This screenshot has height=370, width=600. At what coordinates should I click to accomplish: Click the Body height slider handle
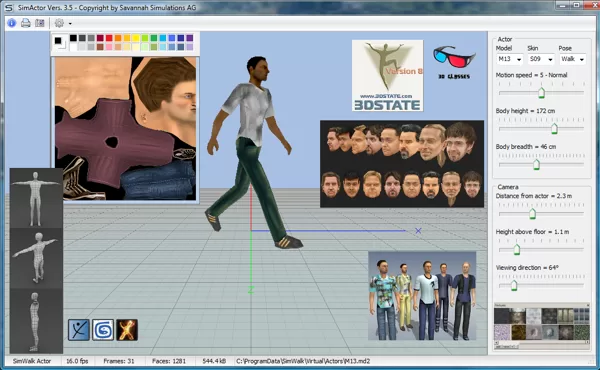554,129
